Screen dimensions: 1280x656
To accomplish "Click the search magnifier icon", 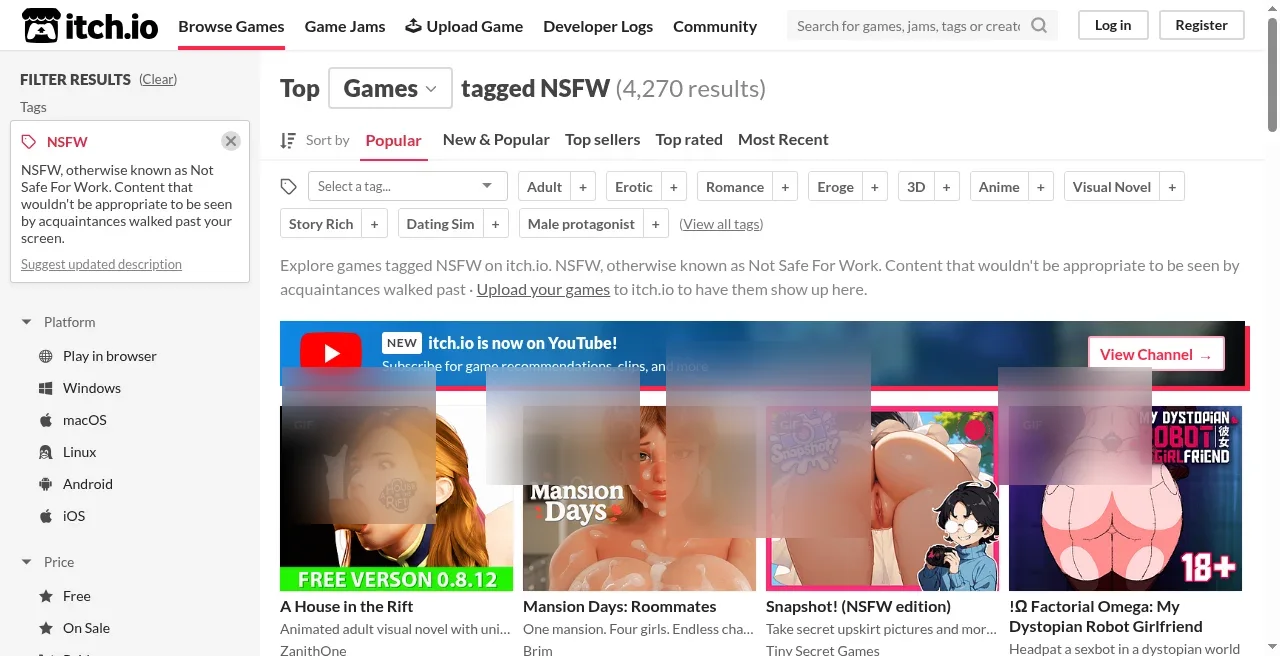I will (x=1040, y=26).
